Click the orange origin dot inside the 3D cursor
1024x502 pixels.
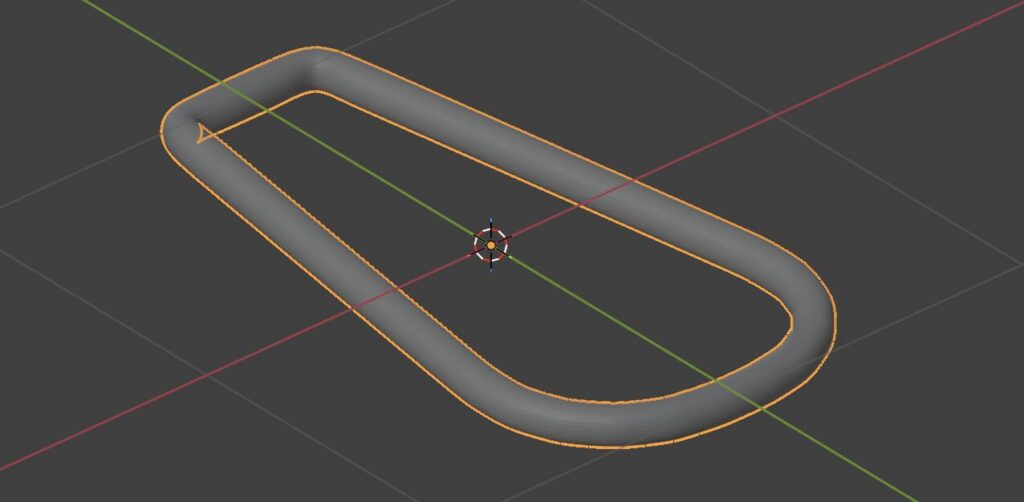tap(491, 245)
